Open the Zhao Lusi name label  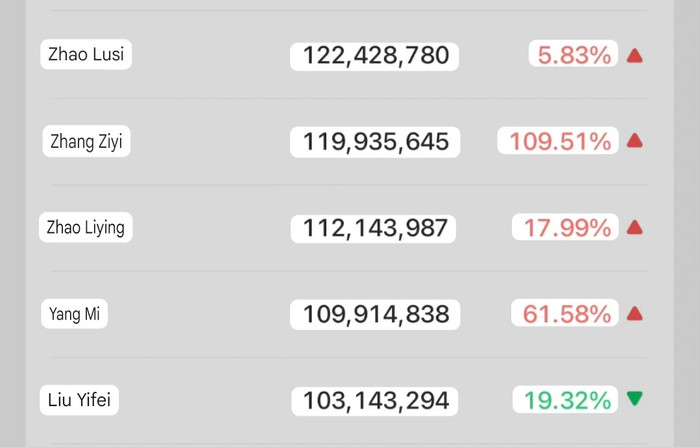(x=86, y=54)
